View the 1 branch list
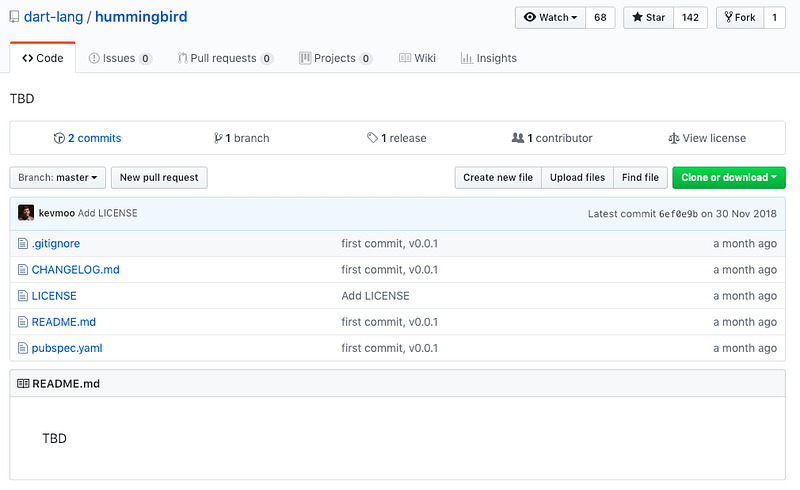Screen dimensions: 800x490 (241, 138)
